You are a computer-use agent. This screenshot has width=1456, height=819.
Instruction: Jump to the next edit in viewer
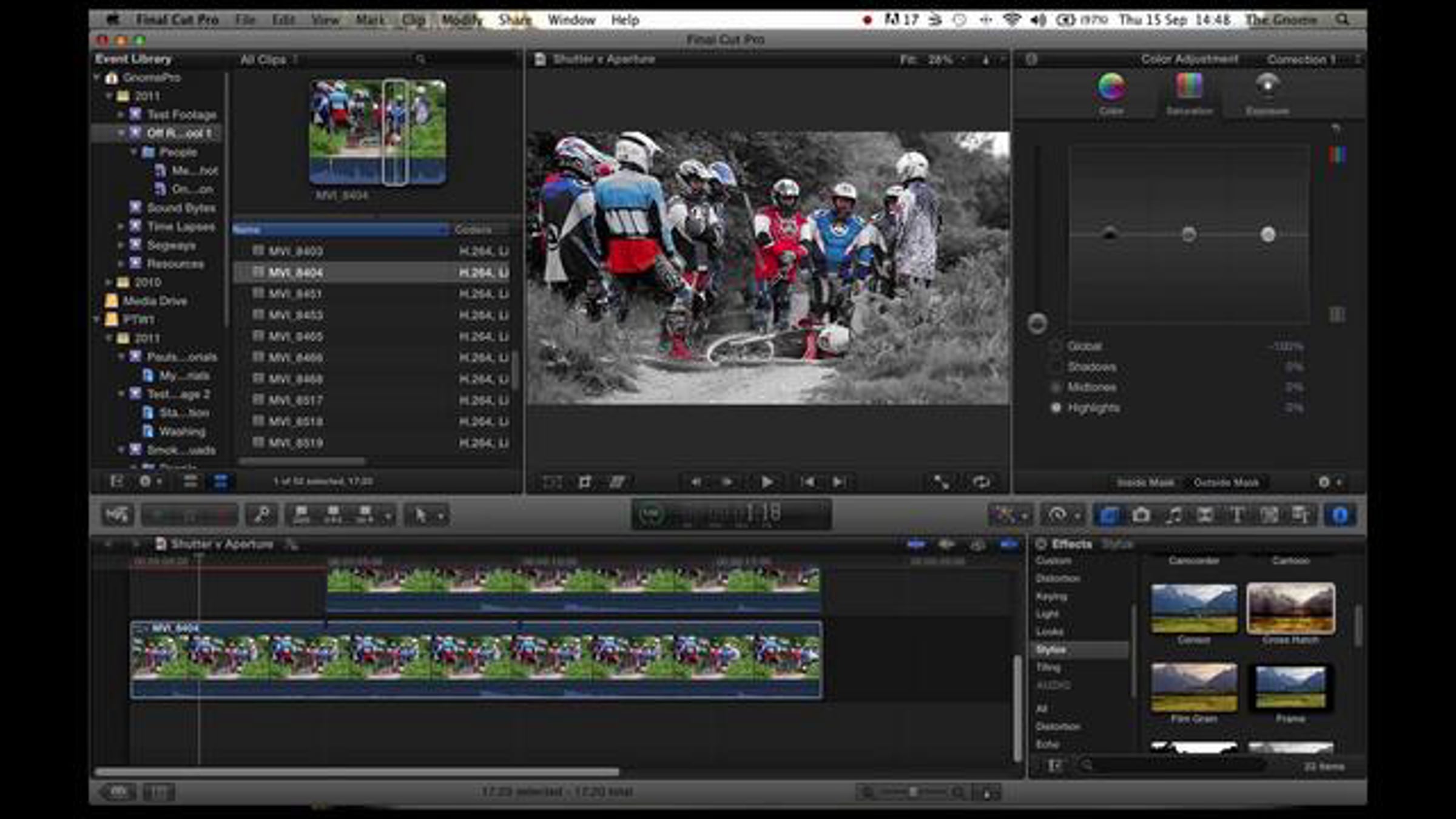pos(839,482)
